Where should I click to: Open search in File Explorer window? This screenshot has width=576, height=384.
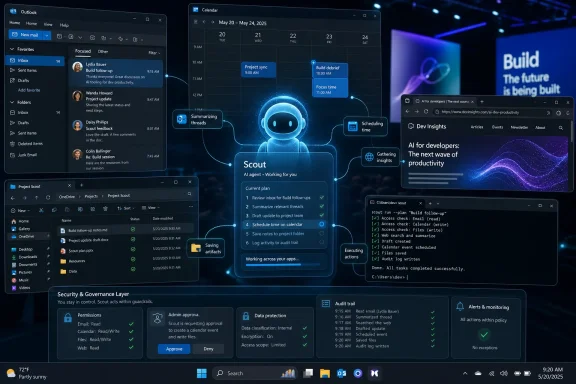(190, 194)
